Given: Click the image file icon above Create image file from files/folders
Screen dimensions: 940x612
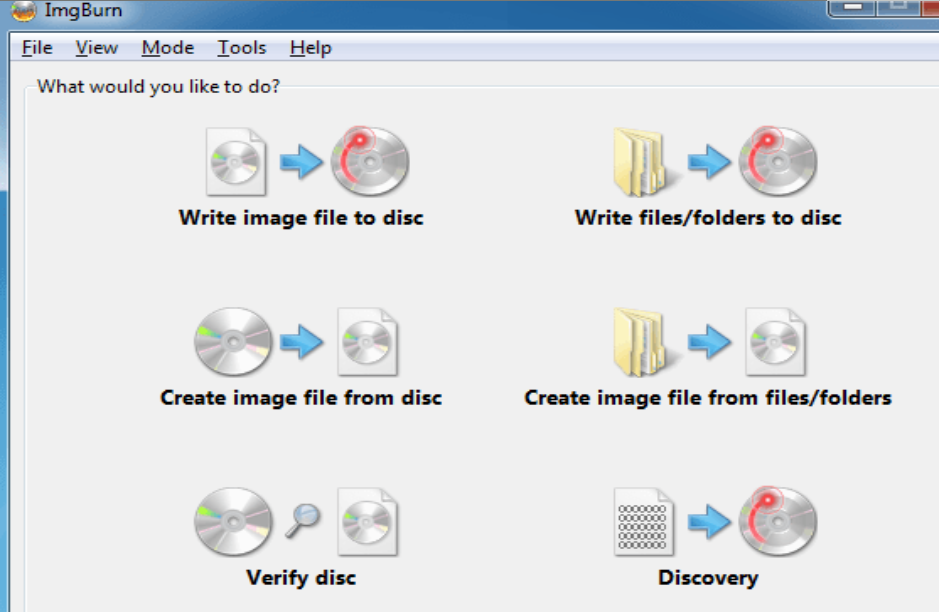Looking at the screenshot, I should point(775,342).
